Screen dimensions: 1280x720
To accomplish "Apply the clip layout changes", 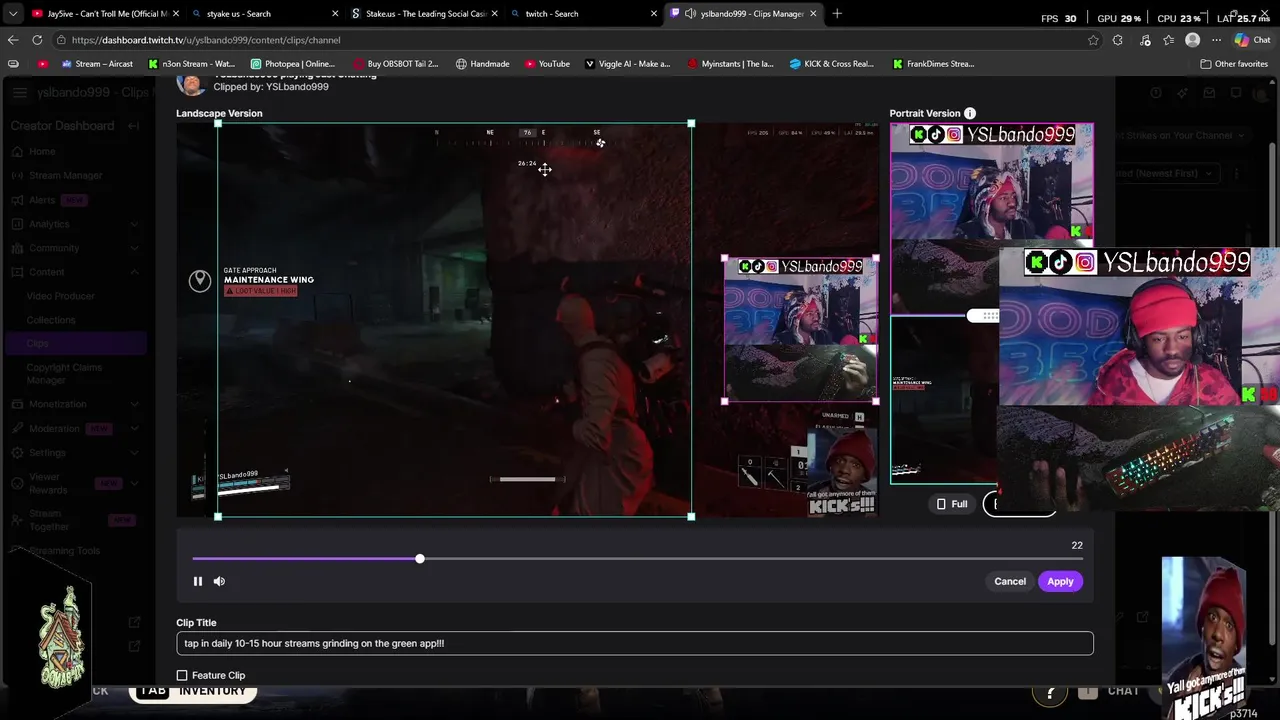I will (1060, 581).
